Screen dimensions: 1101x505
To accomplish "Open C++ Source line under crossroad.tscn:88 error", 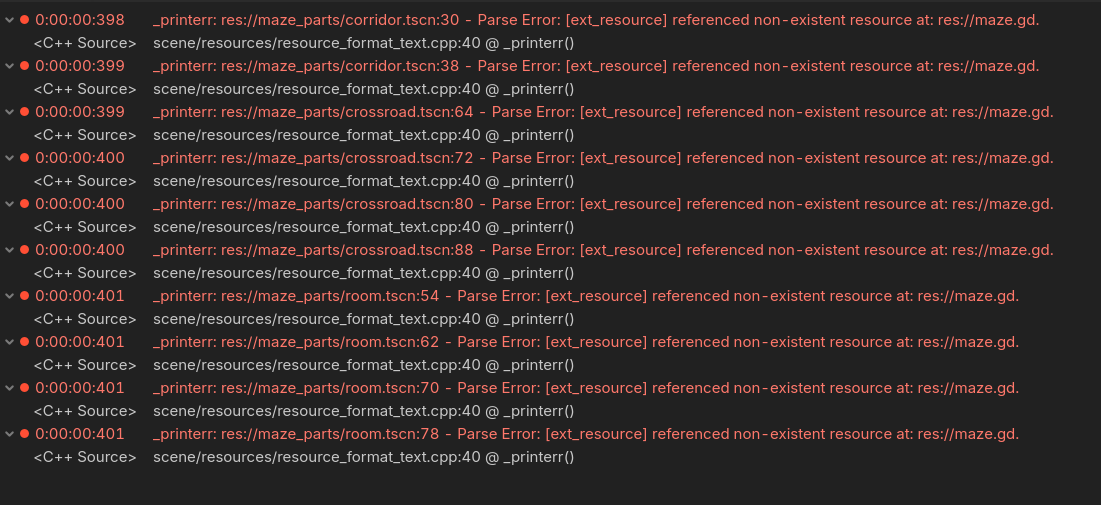I will tap(85, 273).
